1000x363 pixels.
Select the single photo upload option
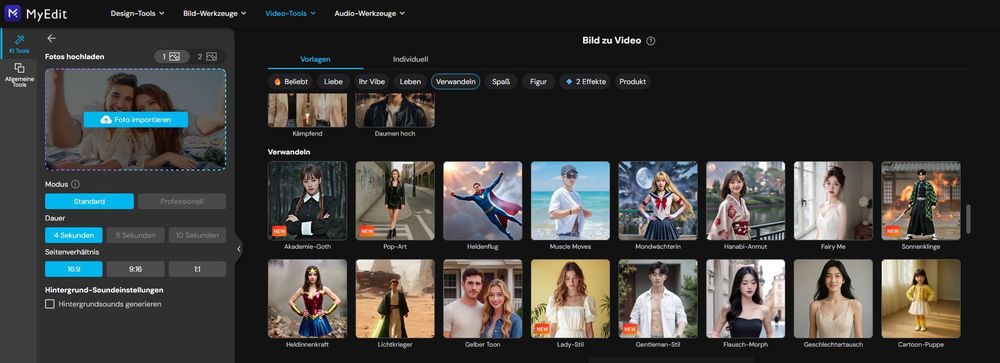tap(171, 57)
